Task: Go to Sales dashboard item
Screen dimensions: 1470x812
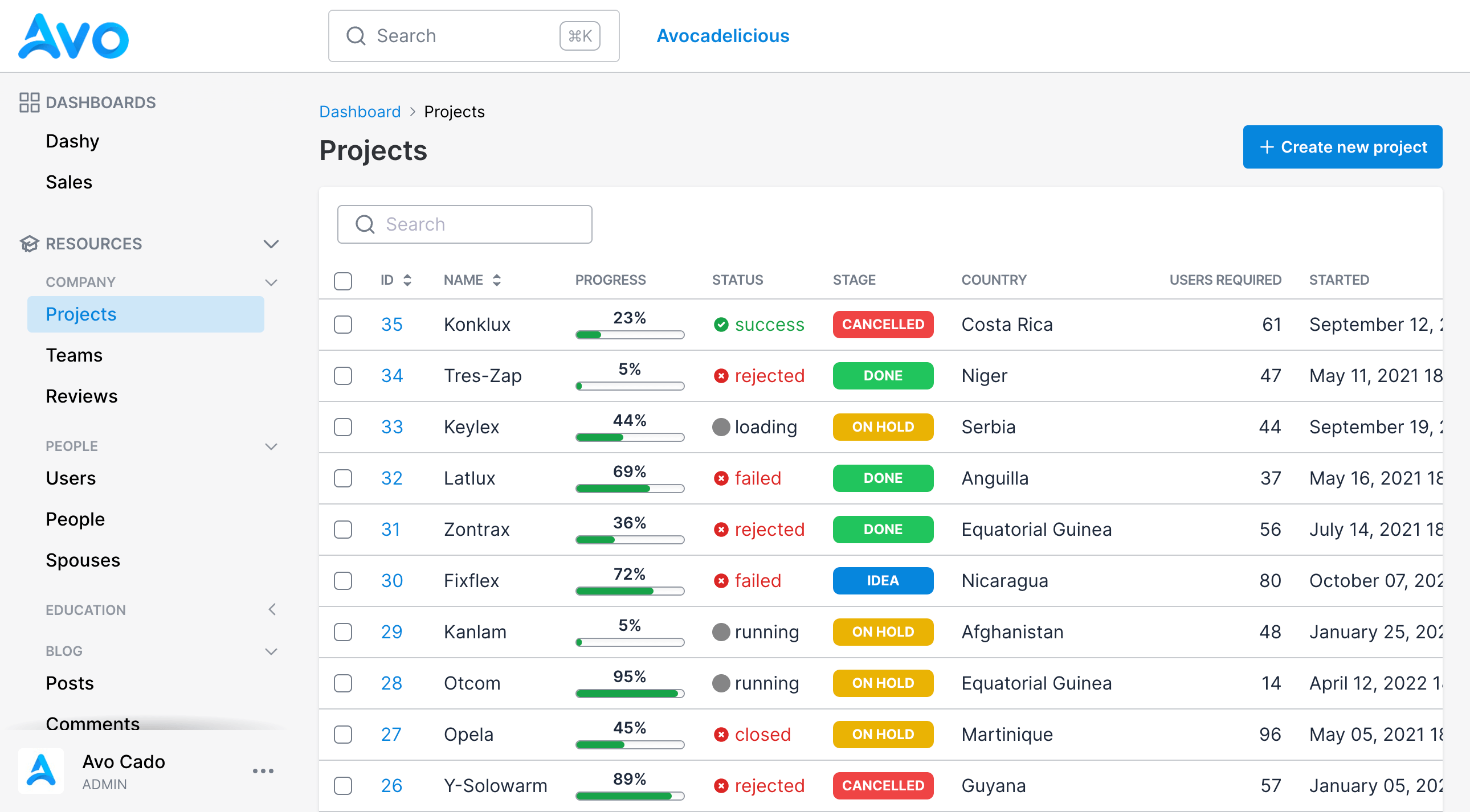Action: (69, 182)
